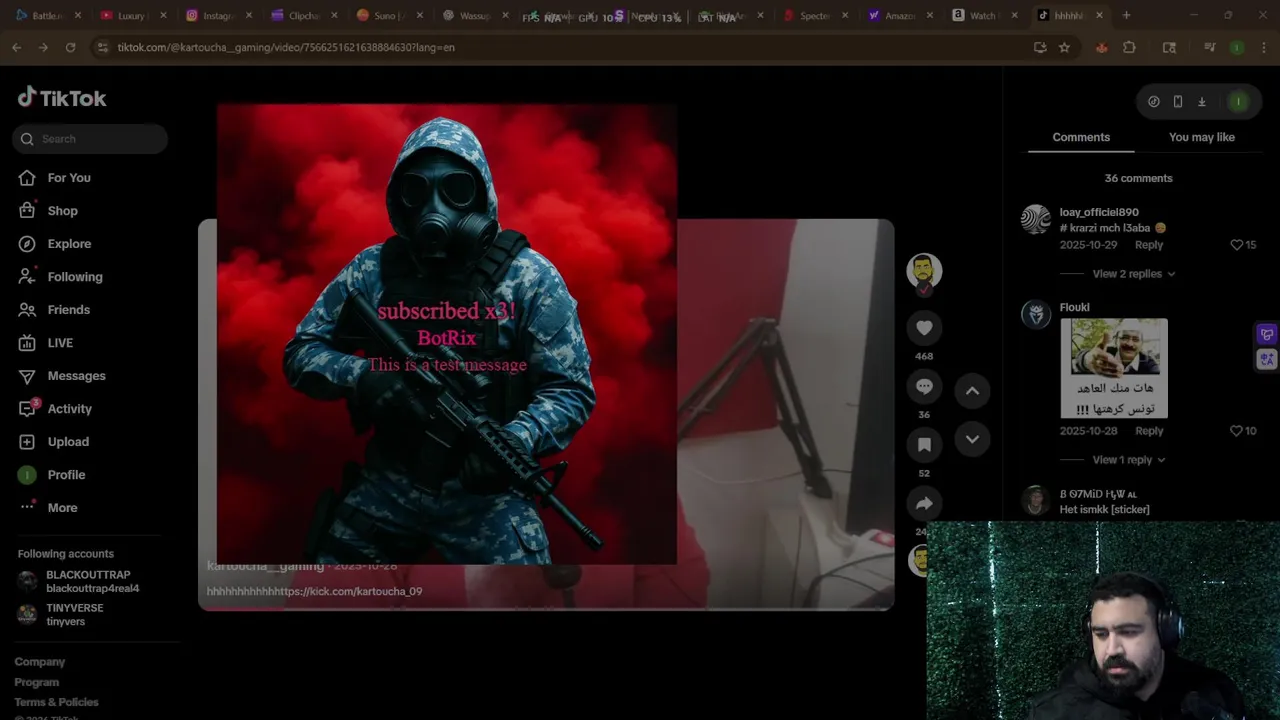Open the profile avatar menu
Screen dimensions: 1280x720
[x=1238, y=101]
